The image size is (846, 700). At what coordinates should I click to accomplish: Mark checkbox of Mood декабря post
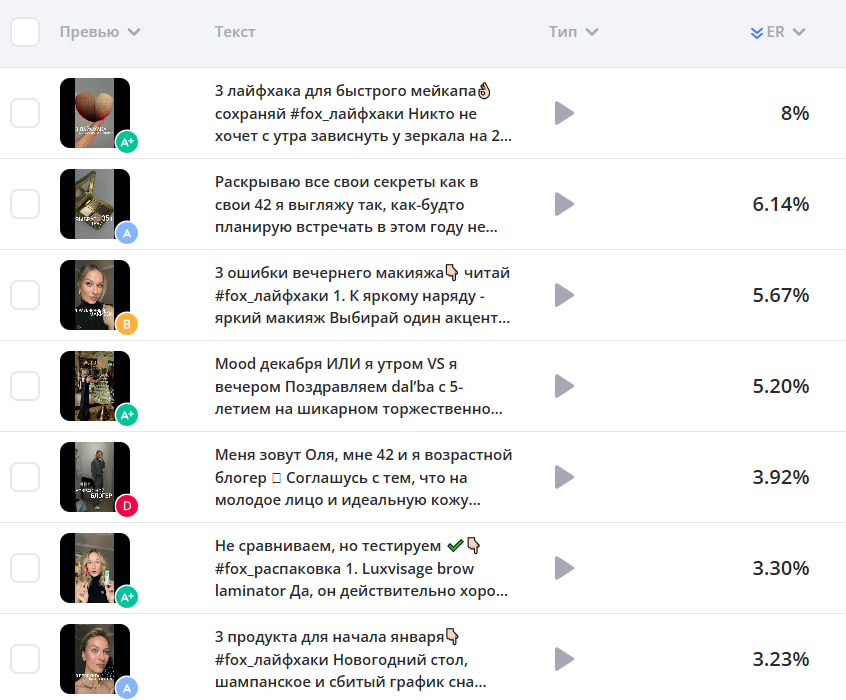tap(25, 386)
